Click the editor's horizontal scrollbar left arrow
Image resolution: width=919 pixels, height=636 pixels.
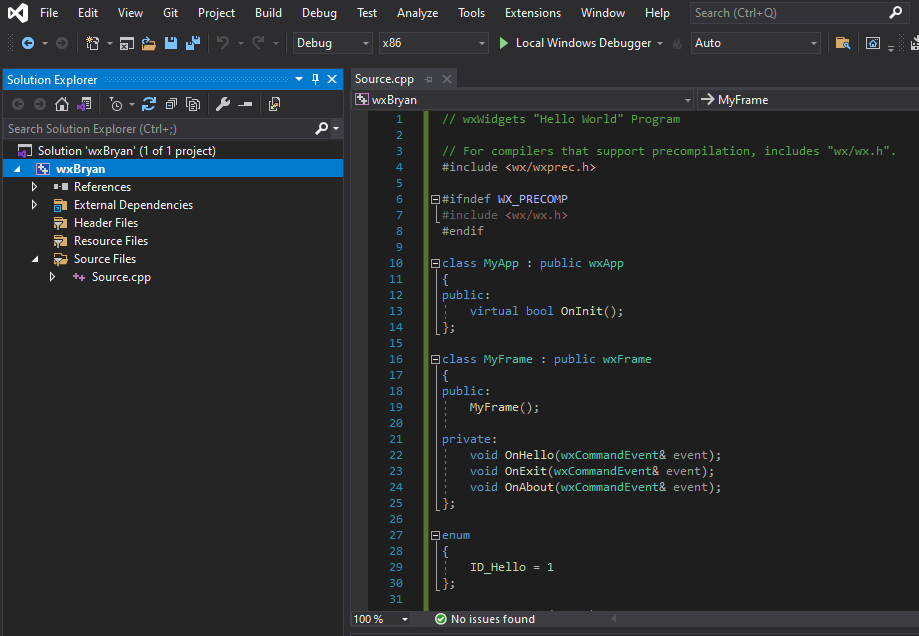(x=614, y=618)
